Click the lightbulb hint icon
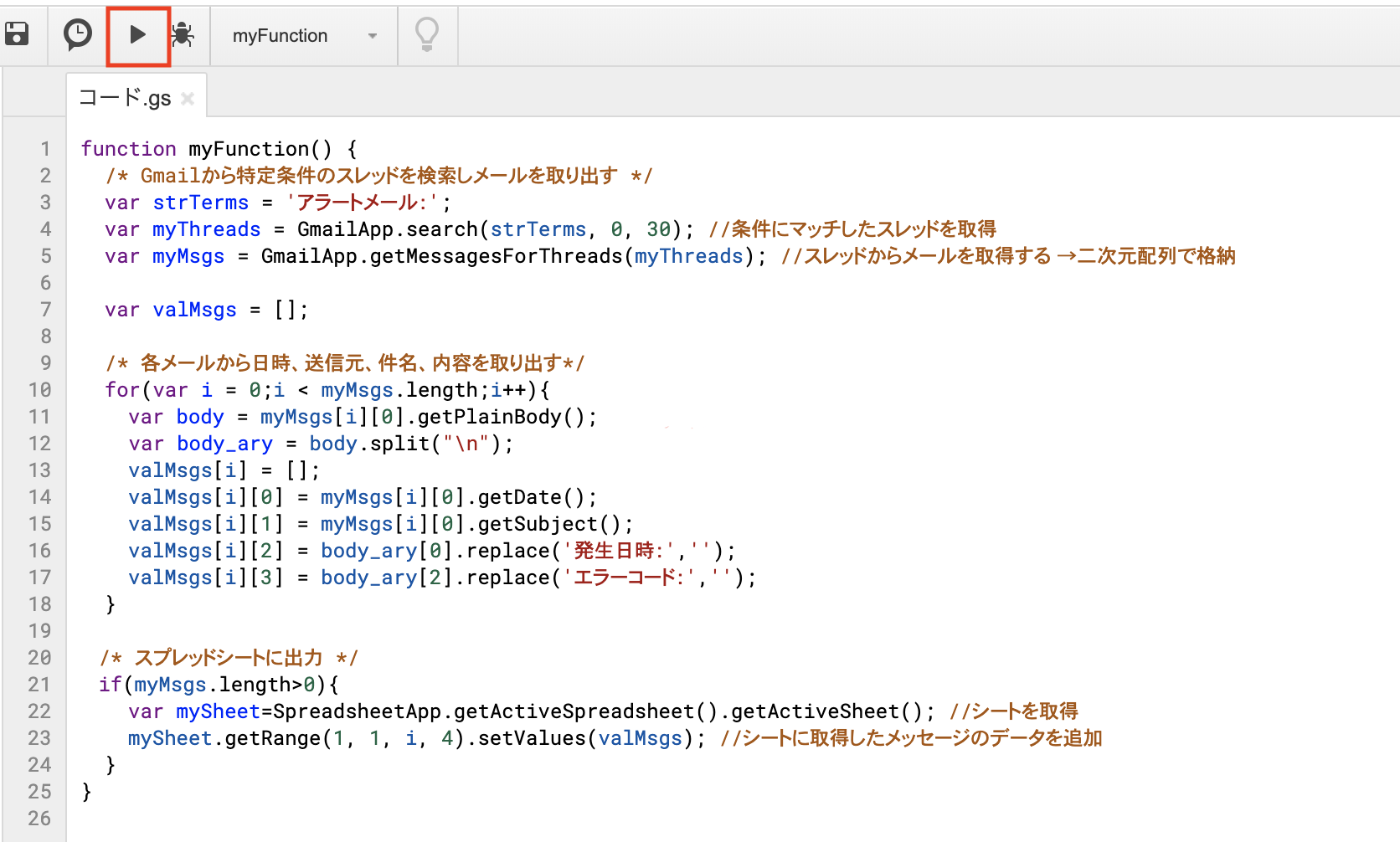The image size is (1400, 842). coord(427,35)
